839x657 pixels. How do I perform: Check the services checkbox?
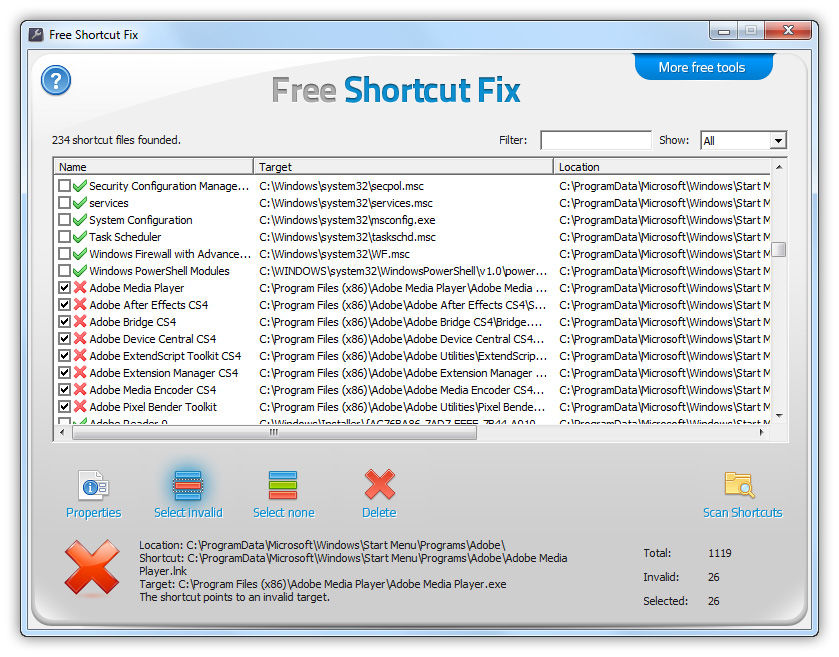click(64, 203)
